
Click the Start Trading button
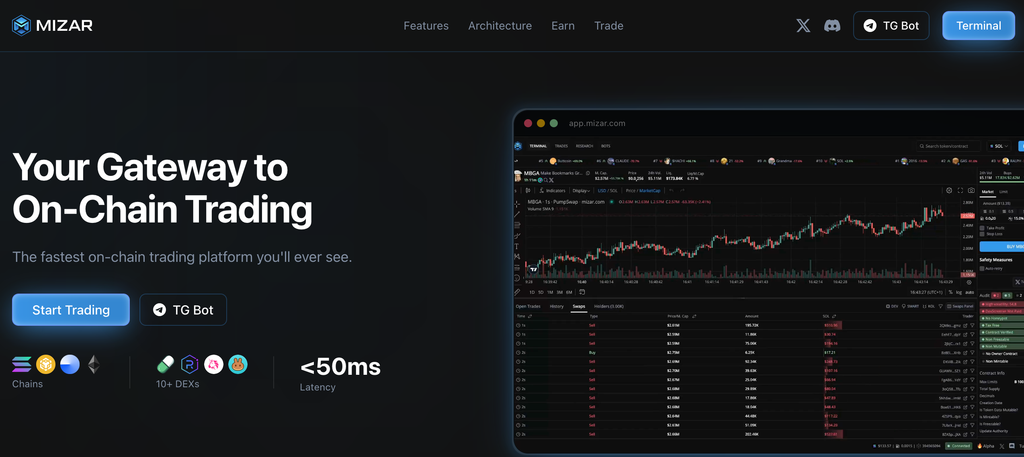pos(71,309)
